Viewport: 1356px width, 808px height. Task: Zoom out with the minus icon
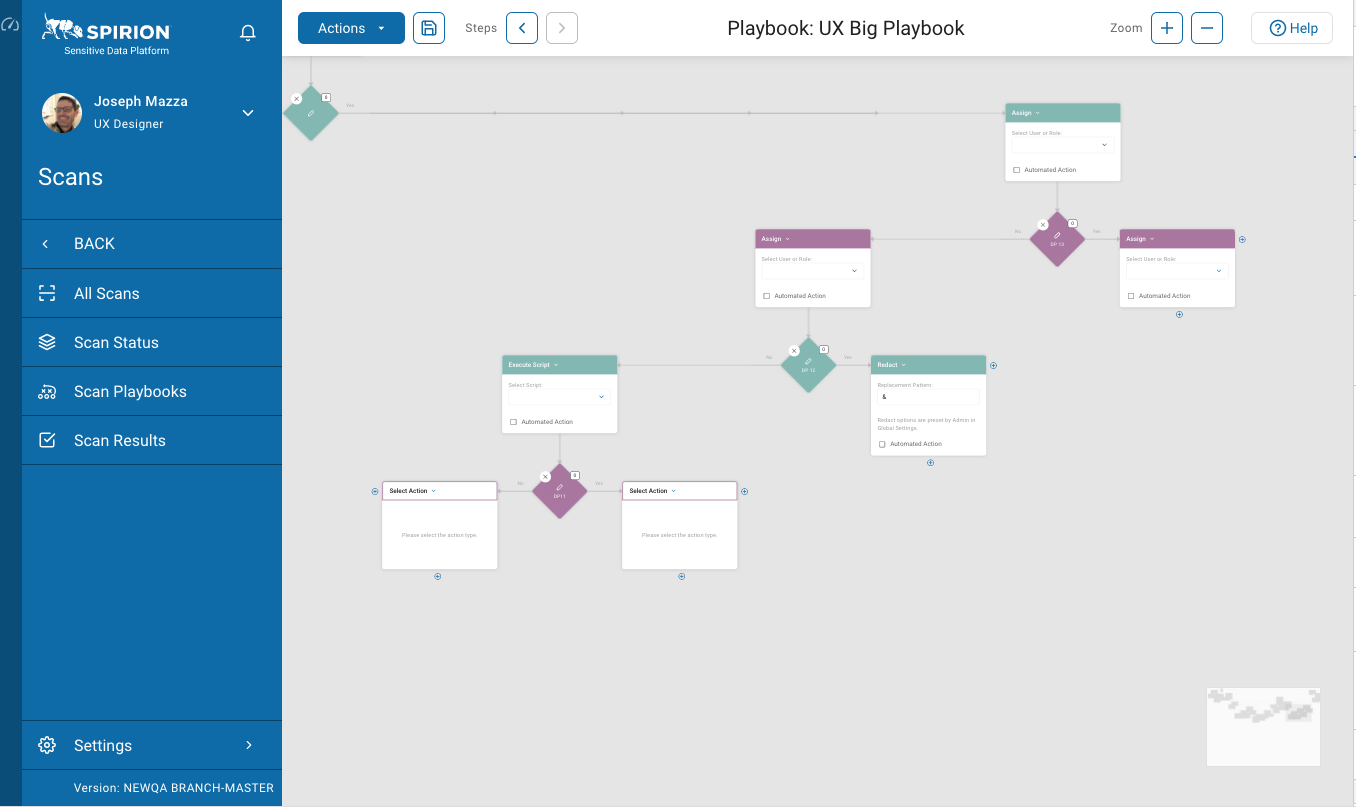(x=1207, y=28)
